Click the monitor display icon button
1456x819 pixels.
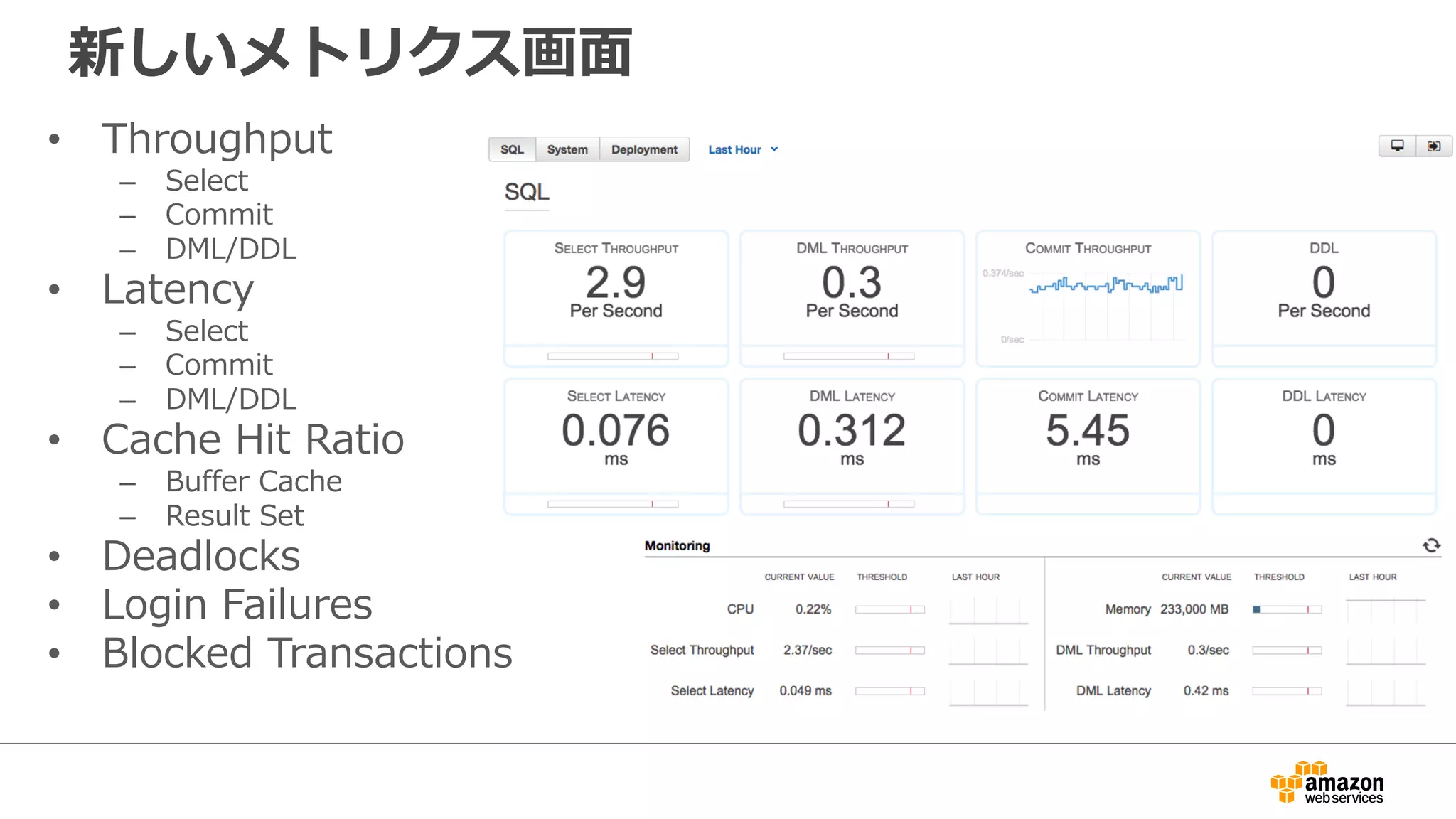click(1397, 146)
